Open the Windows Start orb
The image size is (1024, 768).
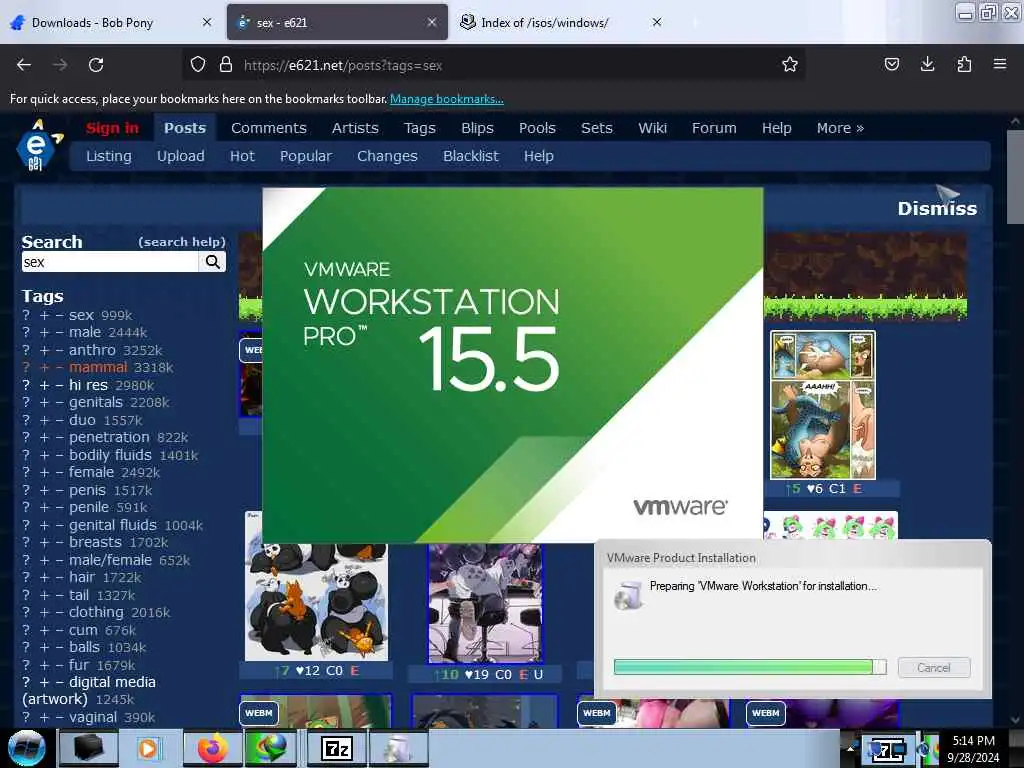coord(26,748)
